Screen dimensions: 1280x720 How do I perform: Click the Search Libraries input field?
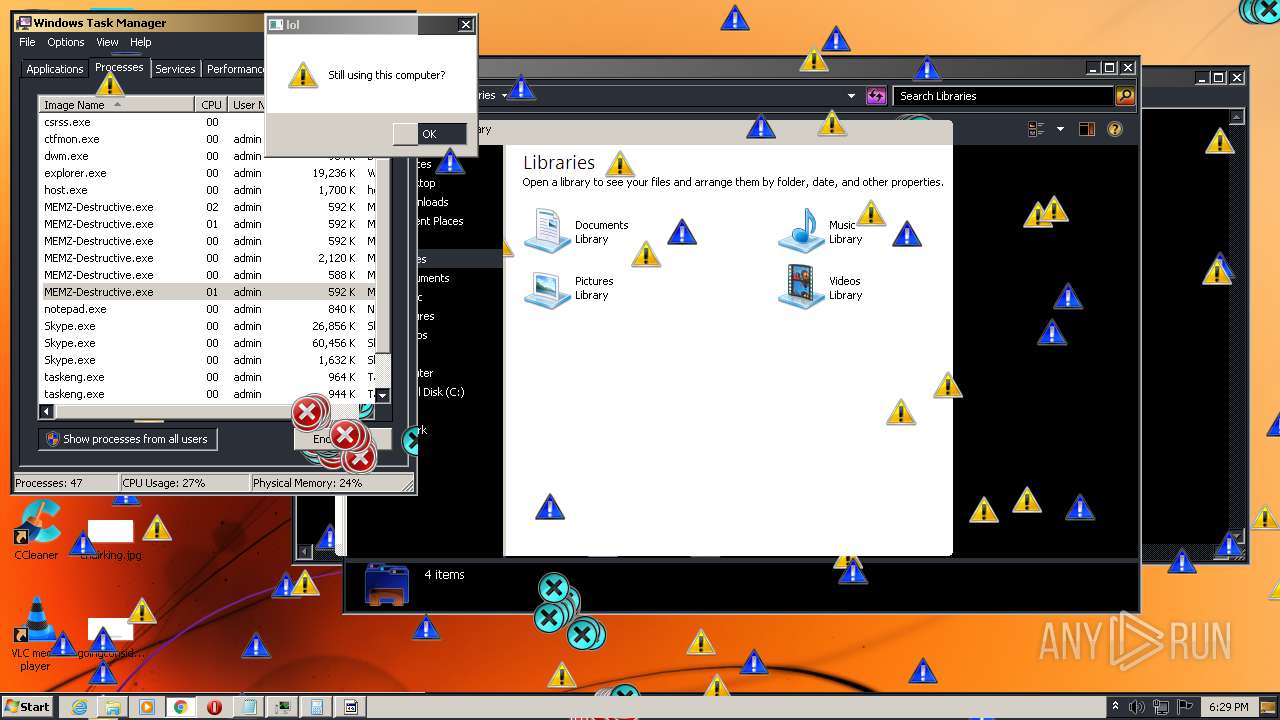point(1003,96)
